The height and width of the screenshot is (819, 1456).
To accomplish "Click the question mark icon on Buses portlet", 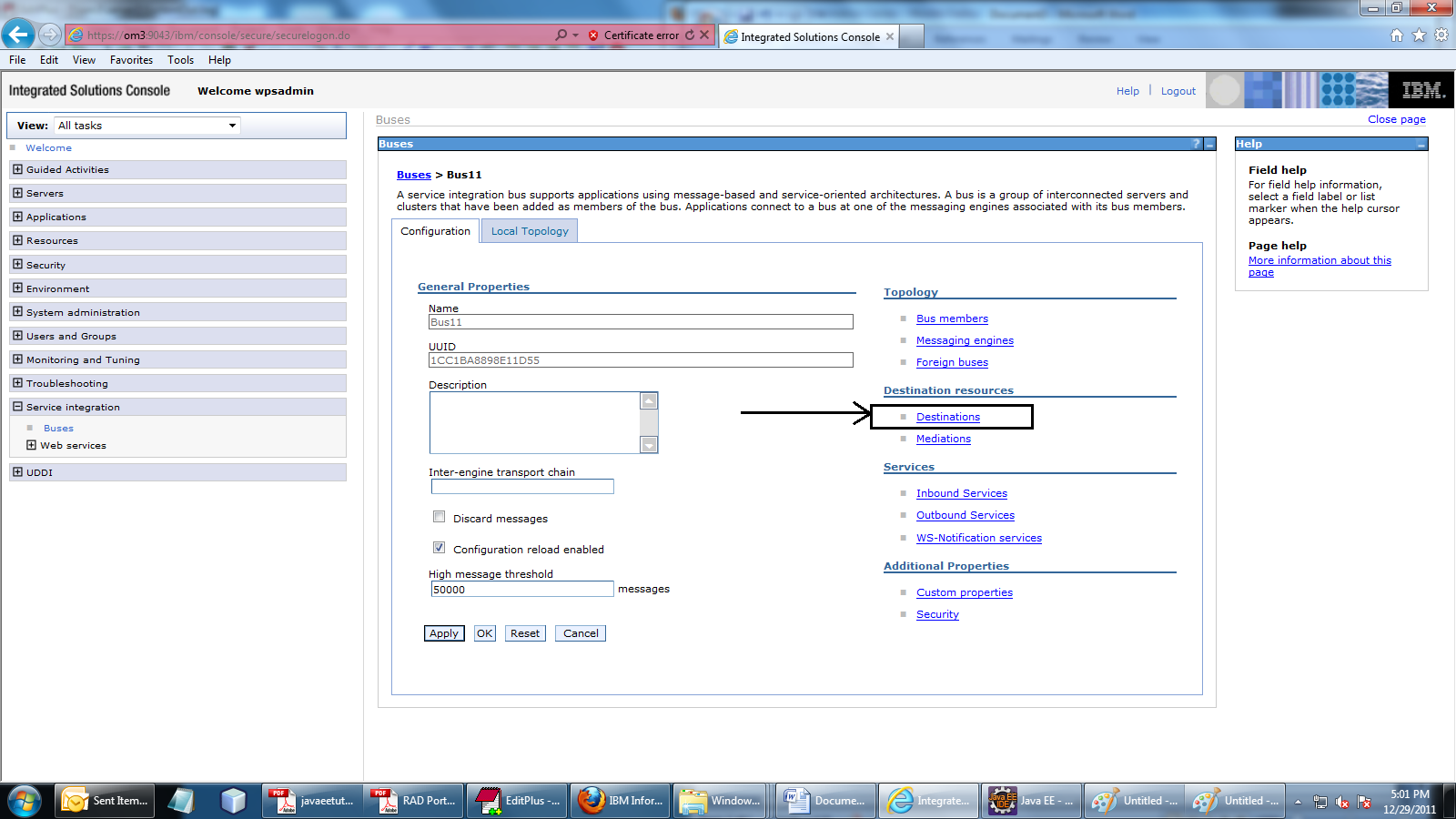I will click(x=1197, y=144).
